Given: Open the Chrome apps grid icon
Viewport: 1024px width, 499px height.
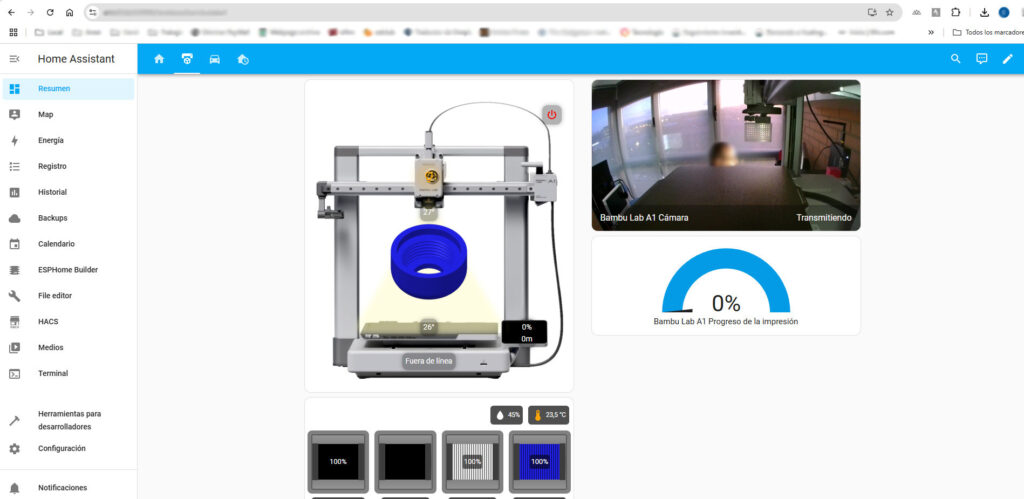Looking at the screenshot, I should [12, 32].
